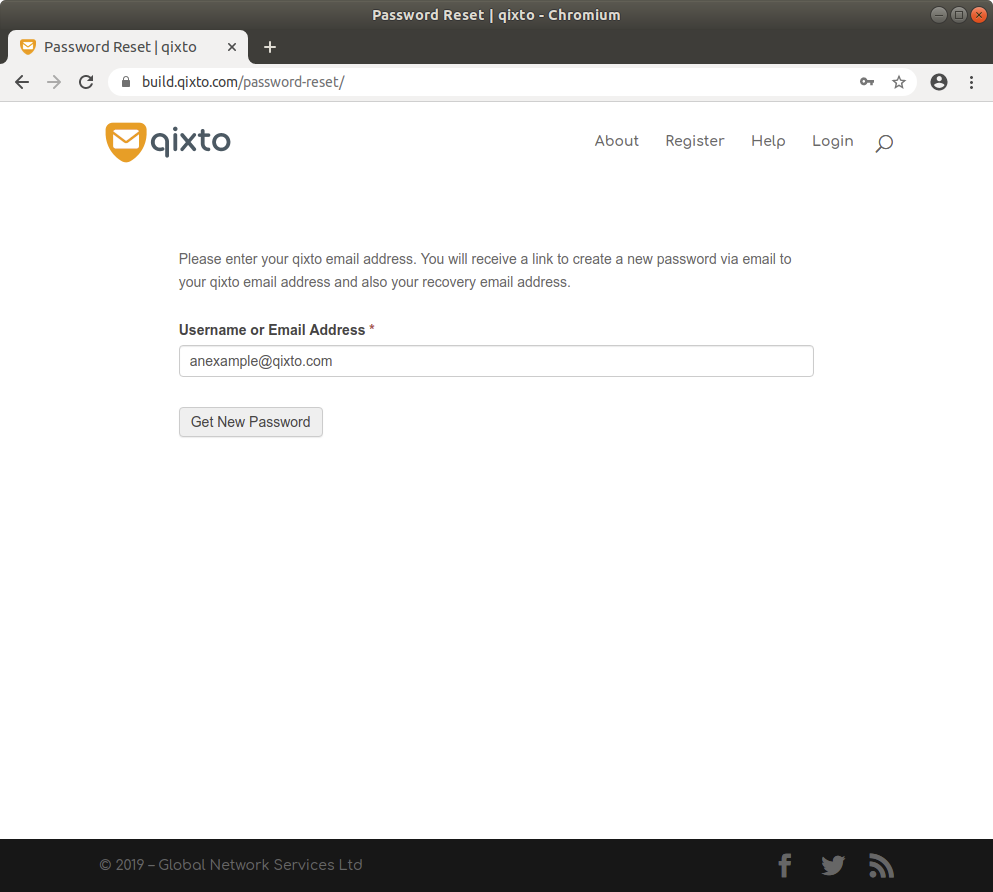993x892 pixels.
Task: Bookmark this page with the star
Action: pyautogui.click(x=899, y=82)
